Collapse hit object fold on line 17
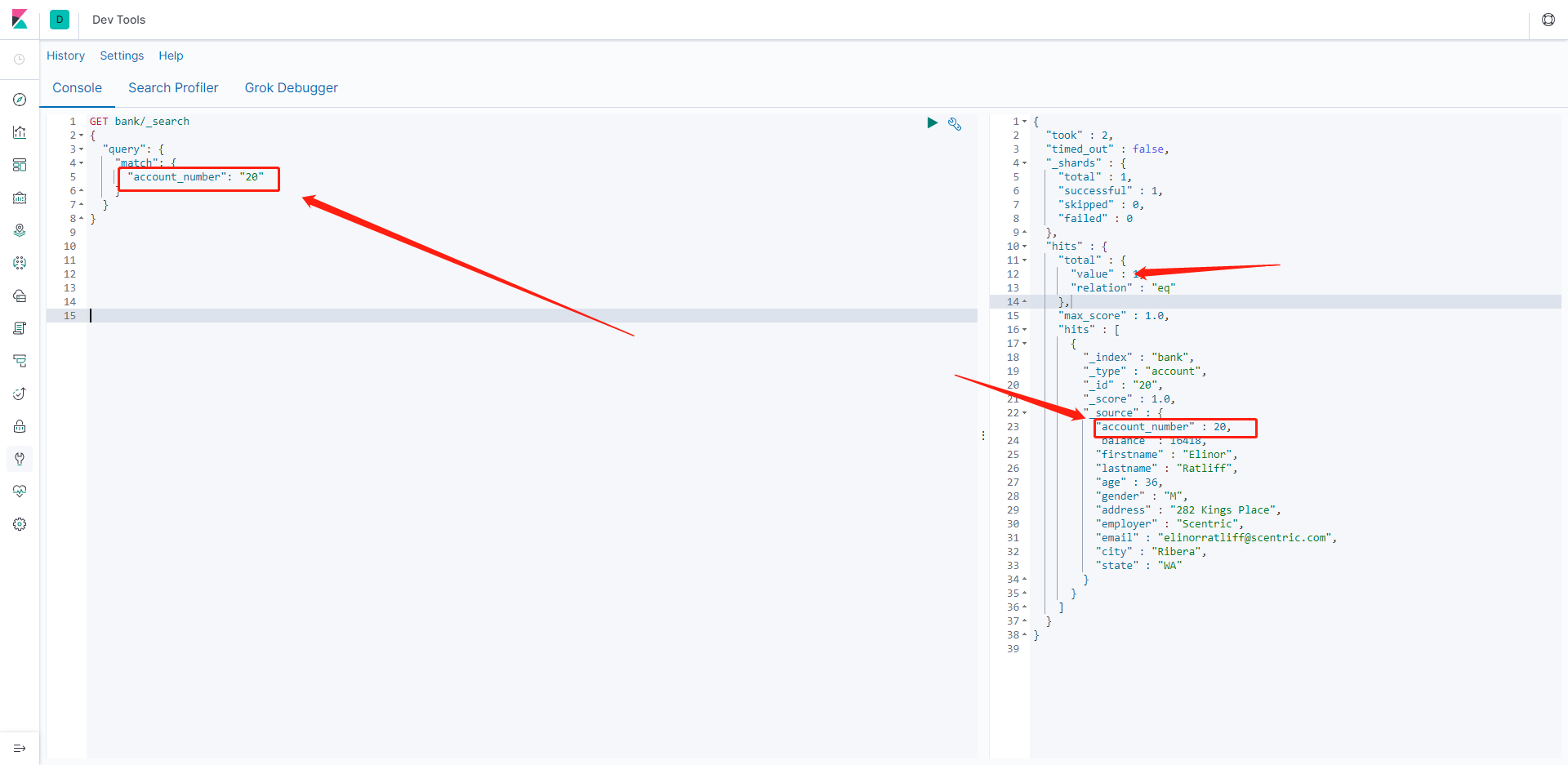The width and height of the screenshot is (1568, 765). (x=1024, y=344)
